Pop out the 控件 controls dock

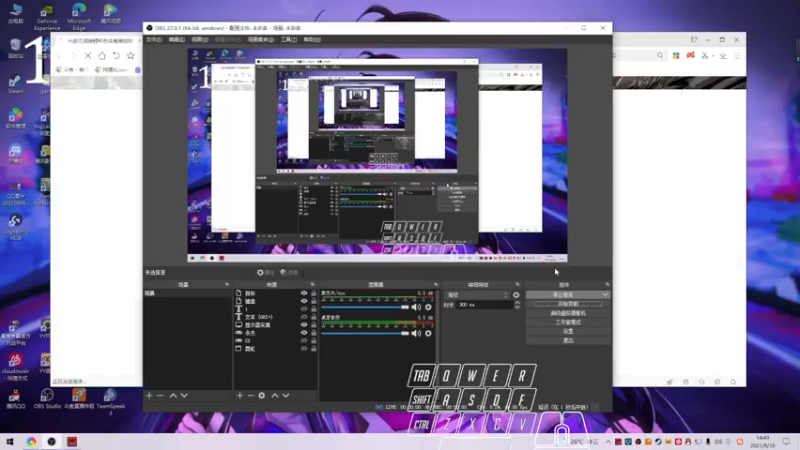[x=607, y=284]
